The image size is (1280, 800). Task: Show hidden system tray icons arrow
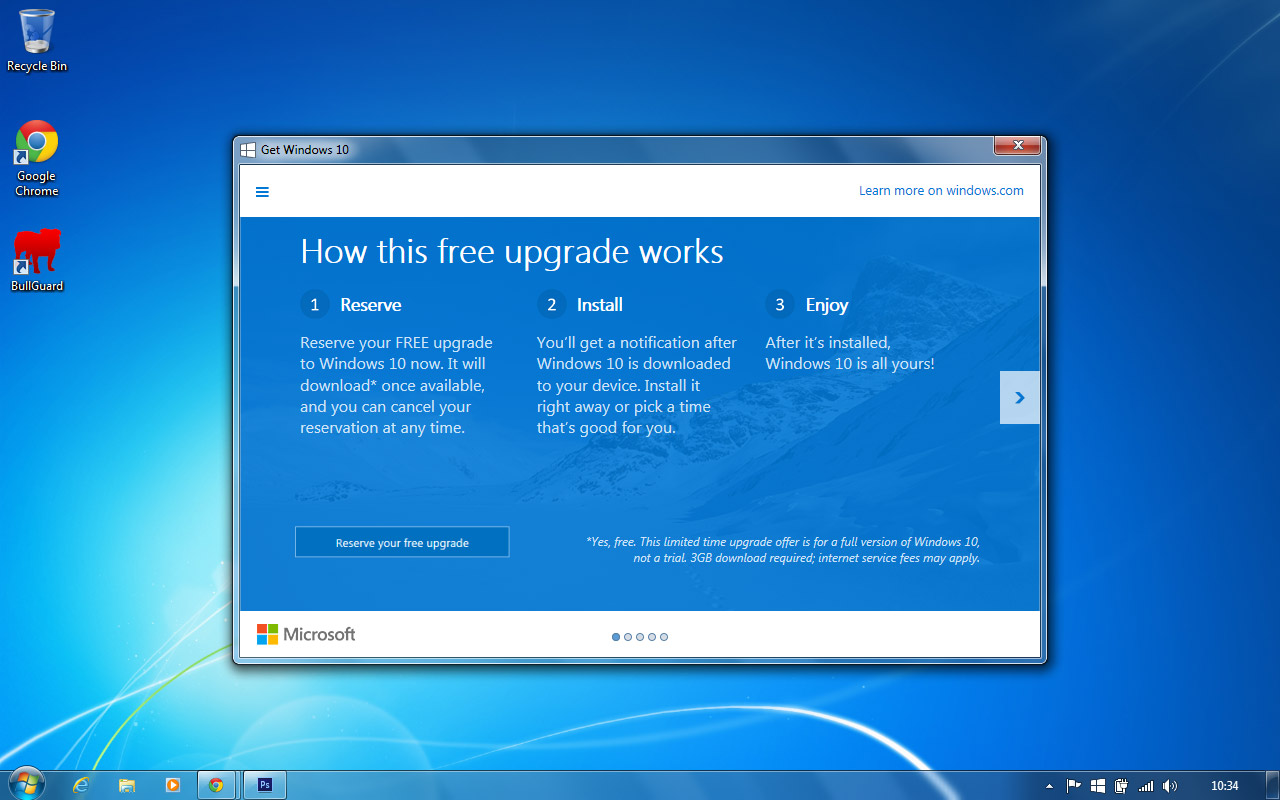[x=1049, y=786]
